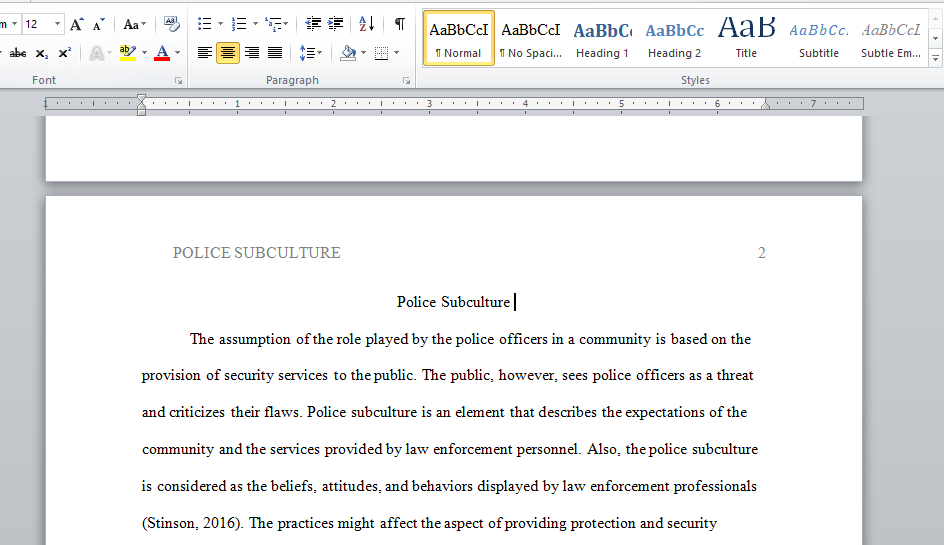Open Line and Paragraph Spacing menu
The width and height of the screenshot is (944, 545).
(309, 53)
